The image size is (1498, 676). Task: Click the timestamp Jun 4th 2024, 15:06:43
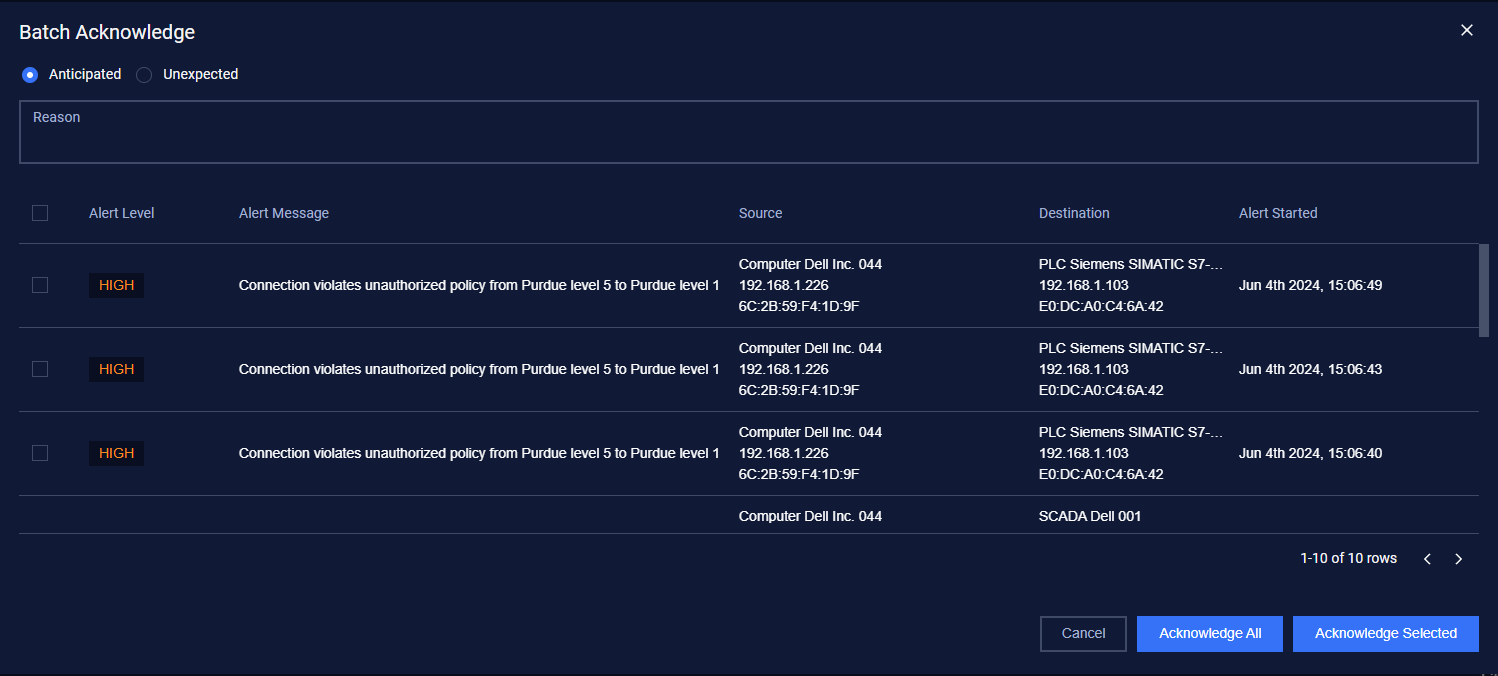pos(1310,369)
